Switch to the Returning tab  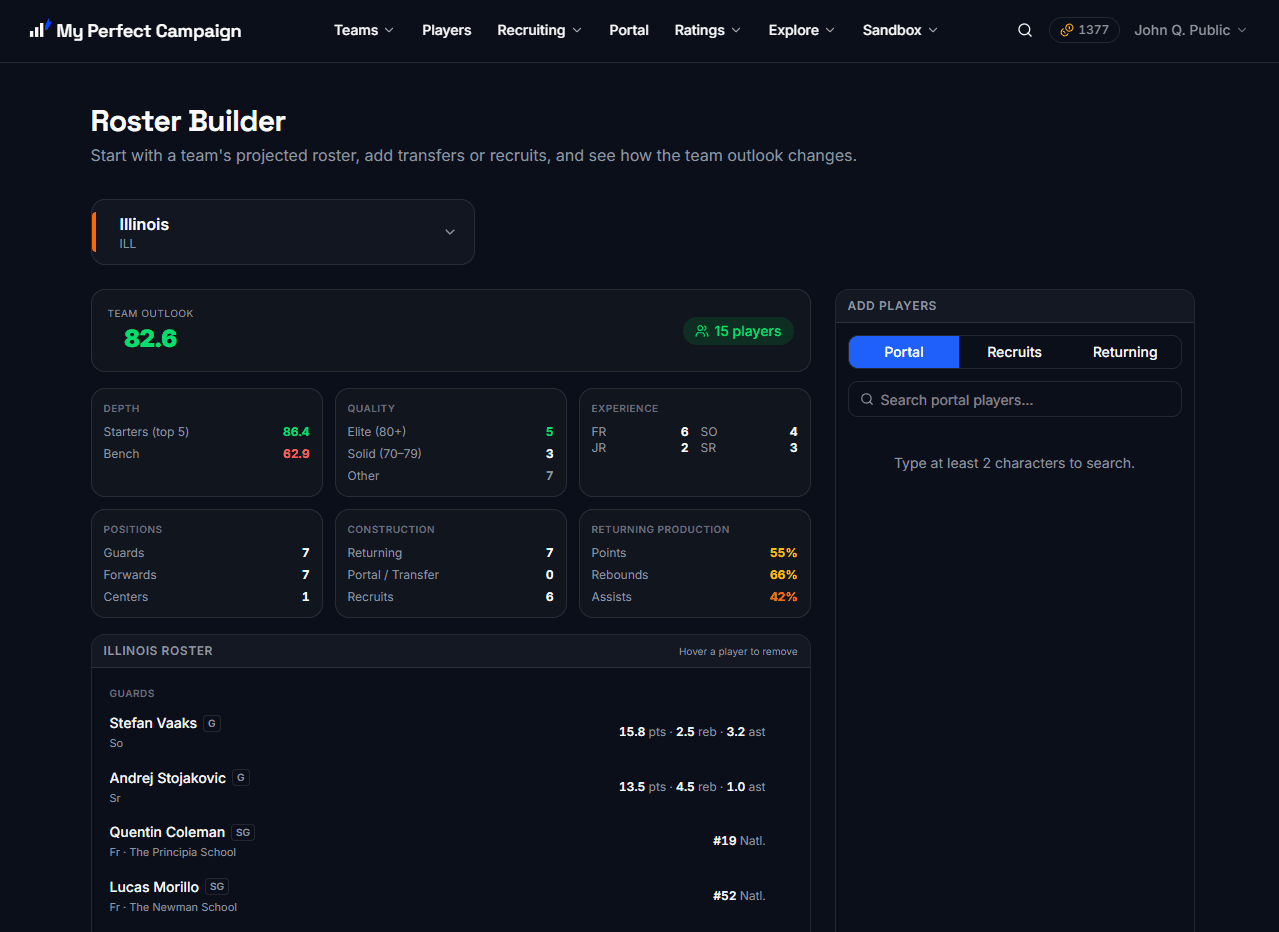[1125, 352]
